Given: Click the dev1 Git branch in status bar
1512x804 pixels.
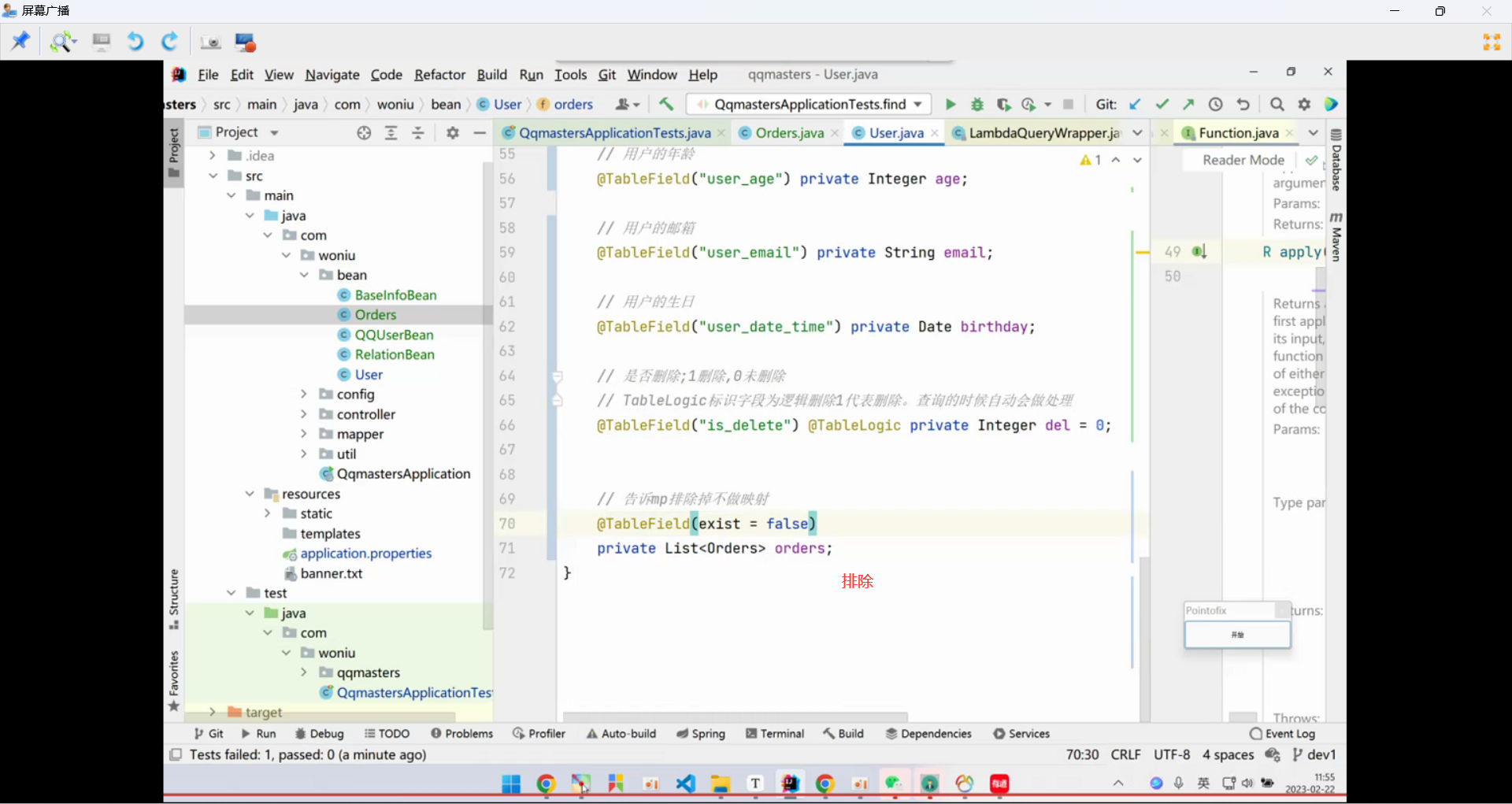Looking at the screenshot, I should (x=1314, y=754).
